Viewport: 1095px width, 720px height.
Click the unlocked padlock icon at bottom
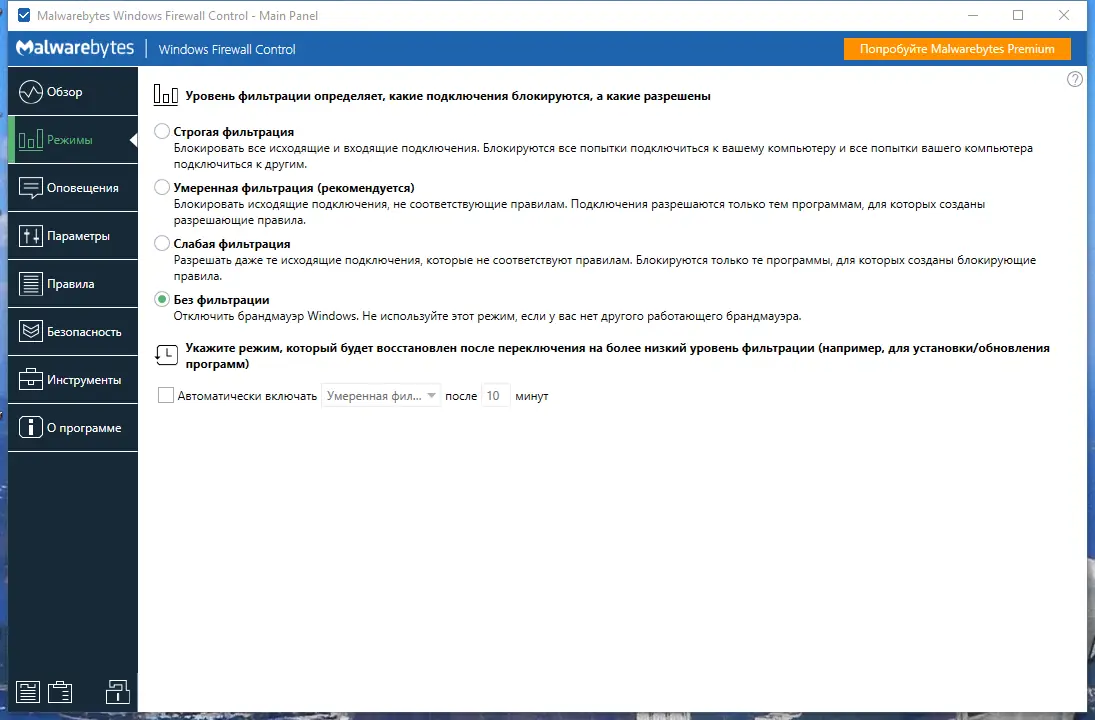[117, 691]
